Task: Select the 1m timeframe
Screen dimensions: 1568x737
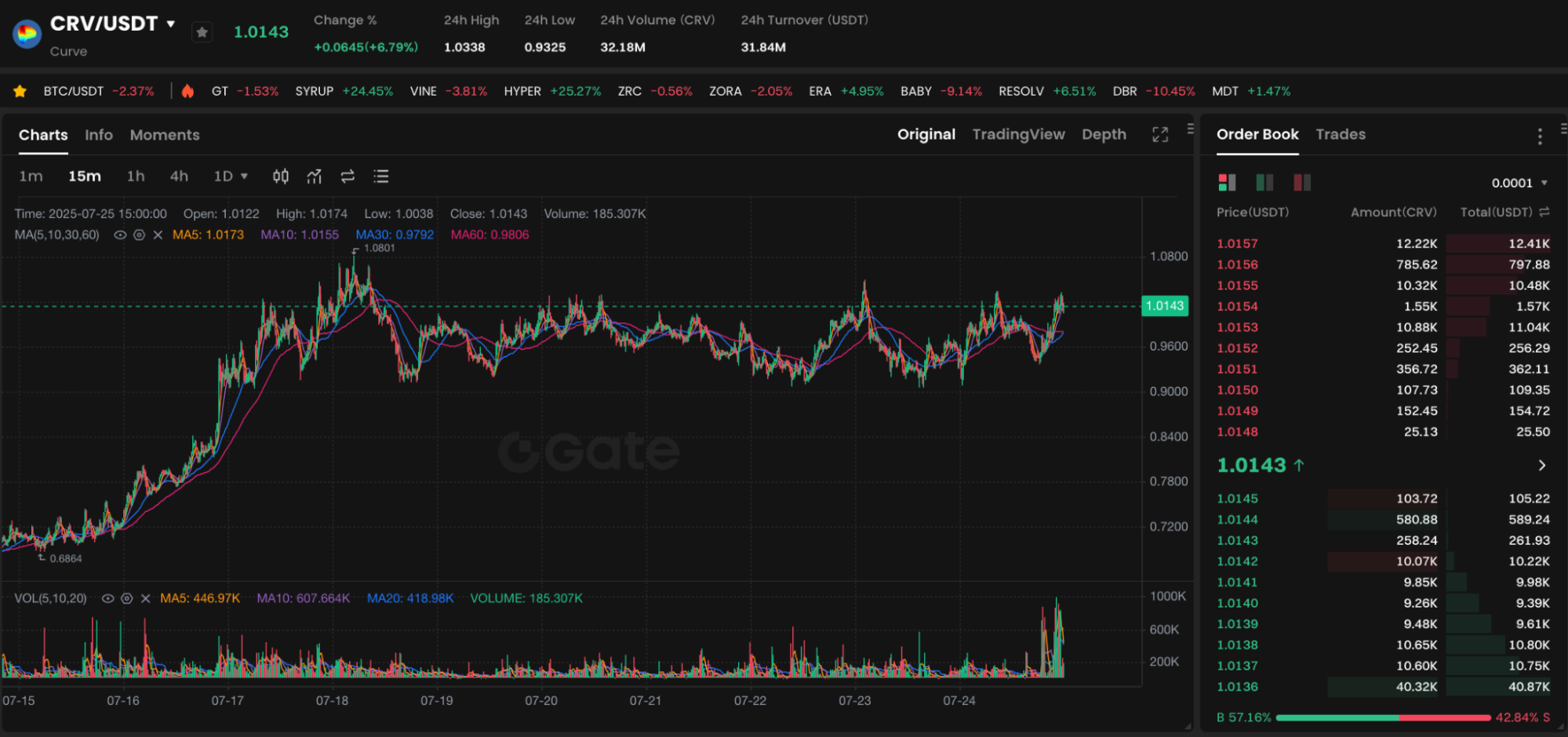Action: coord(31,176)
